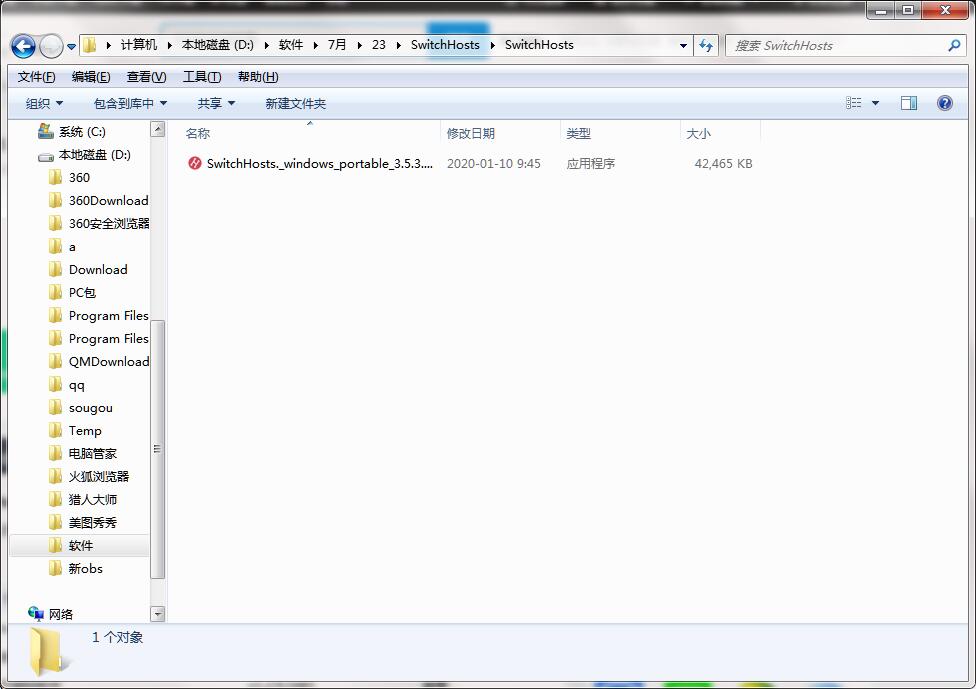
Task: Click 7月 in the address breadcrumb
Action: pyautogui.click(x=337, y=45)
